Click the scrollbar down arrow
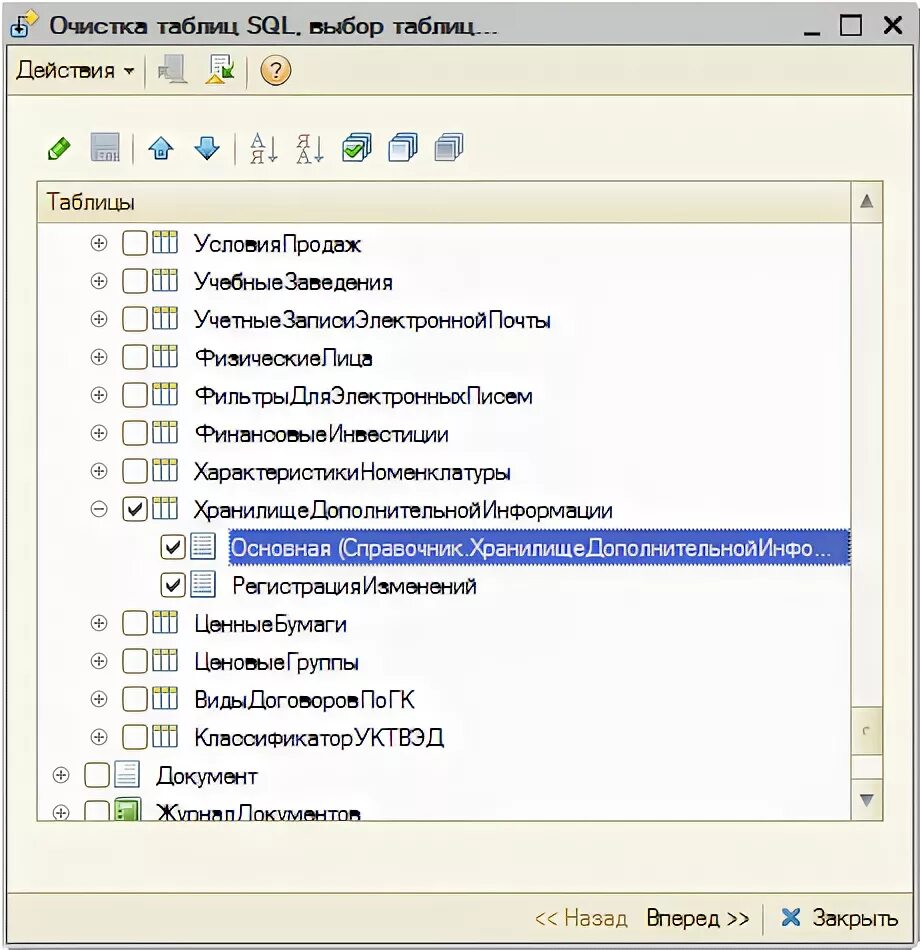The width and height of the screenshot is (920, 950). (x=867, y=800)
